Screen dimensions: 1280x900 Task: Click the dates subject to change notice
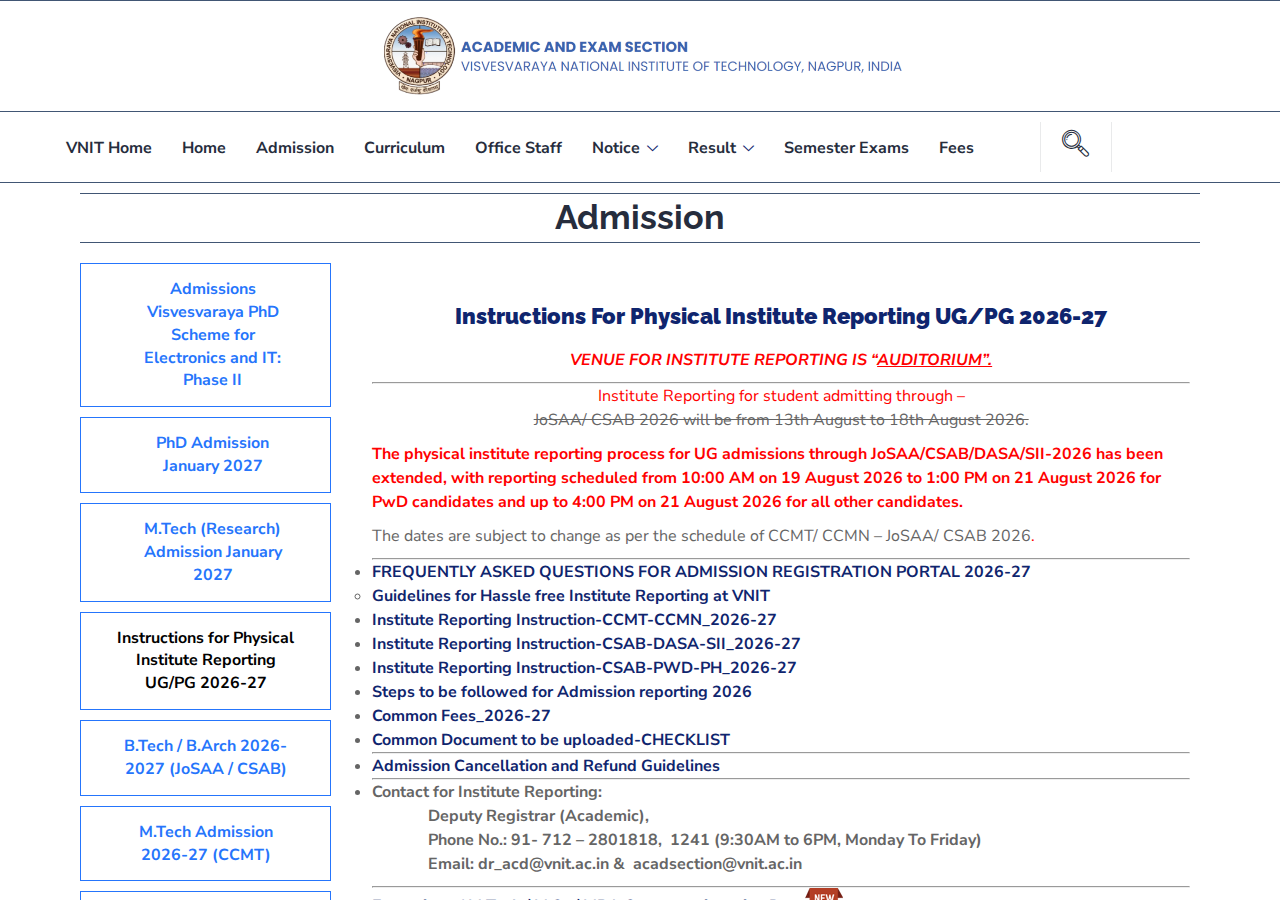[703, 536]
